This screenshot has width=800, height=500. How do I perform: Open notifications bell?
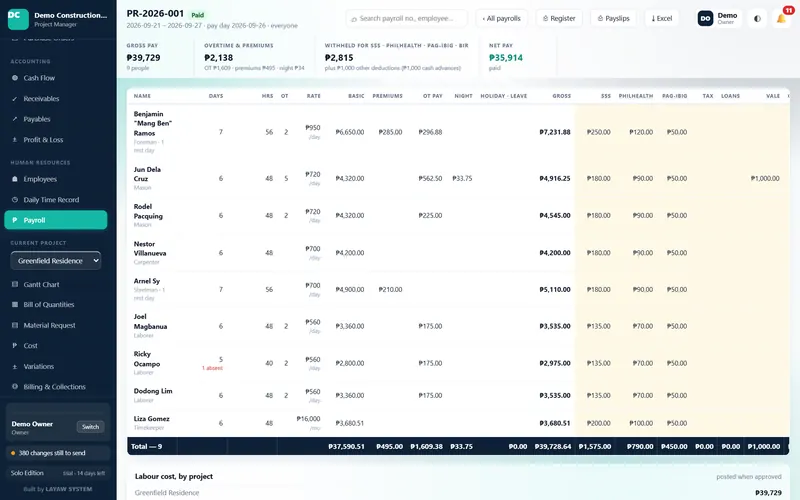point(781,18)
